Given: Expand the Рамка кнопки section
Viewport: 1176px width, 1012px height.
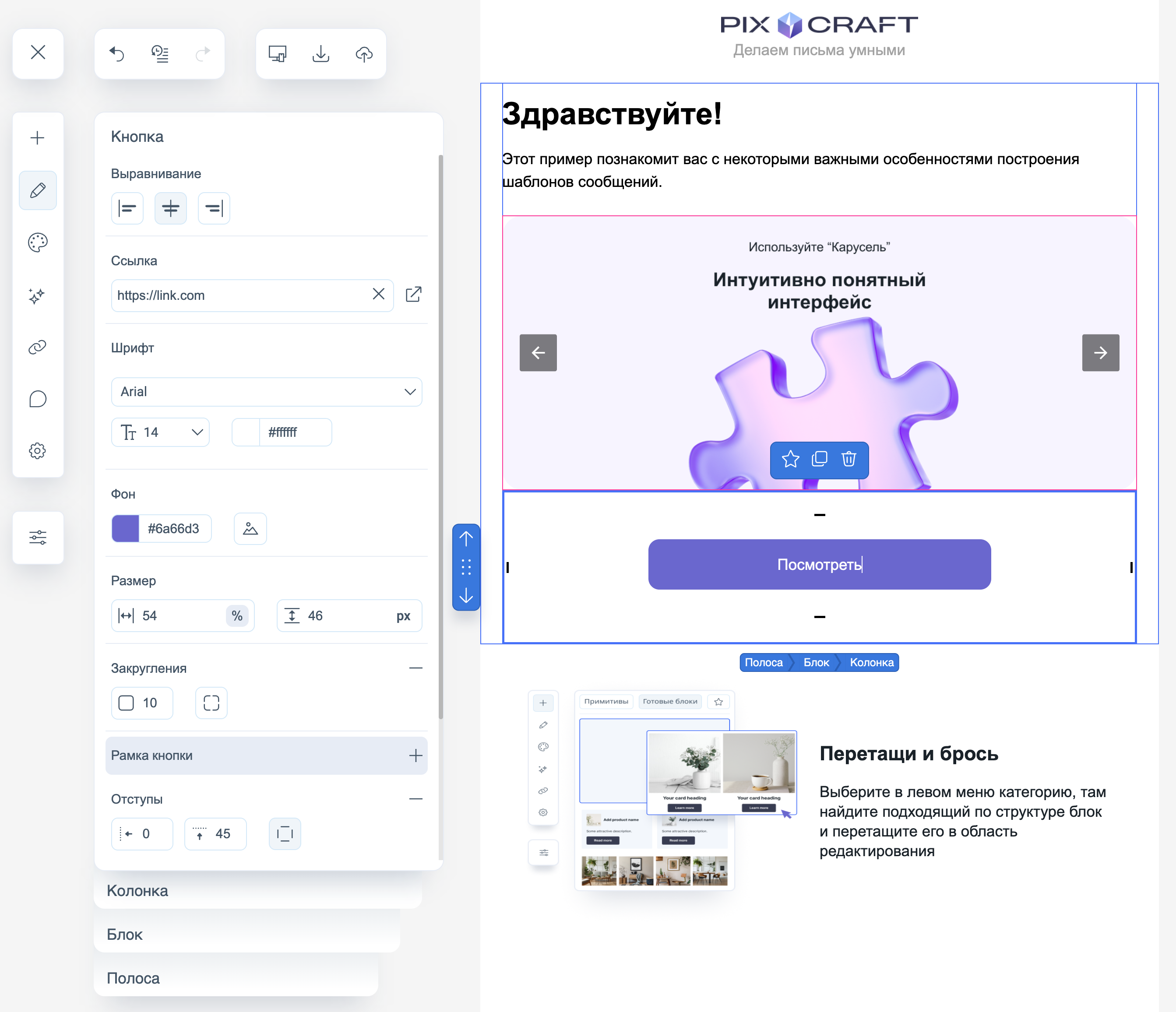Looking at the screenshot, I should [415, 755].
